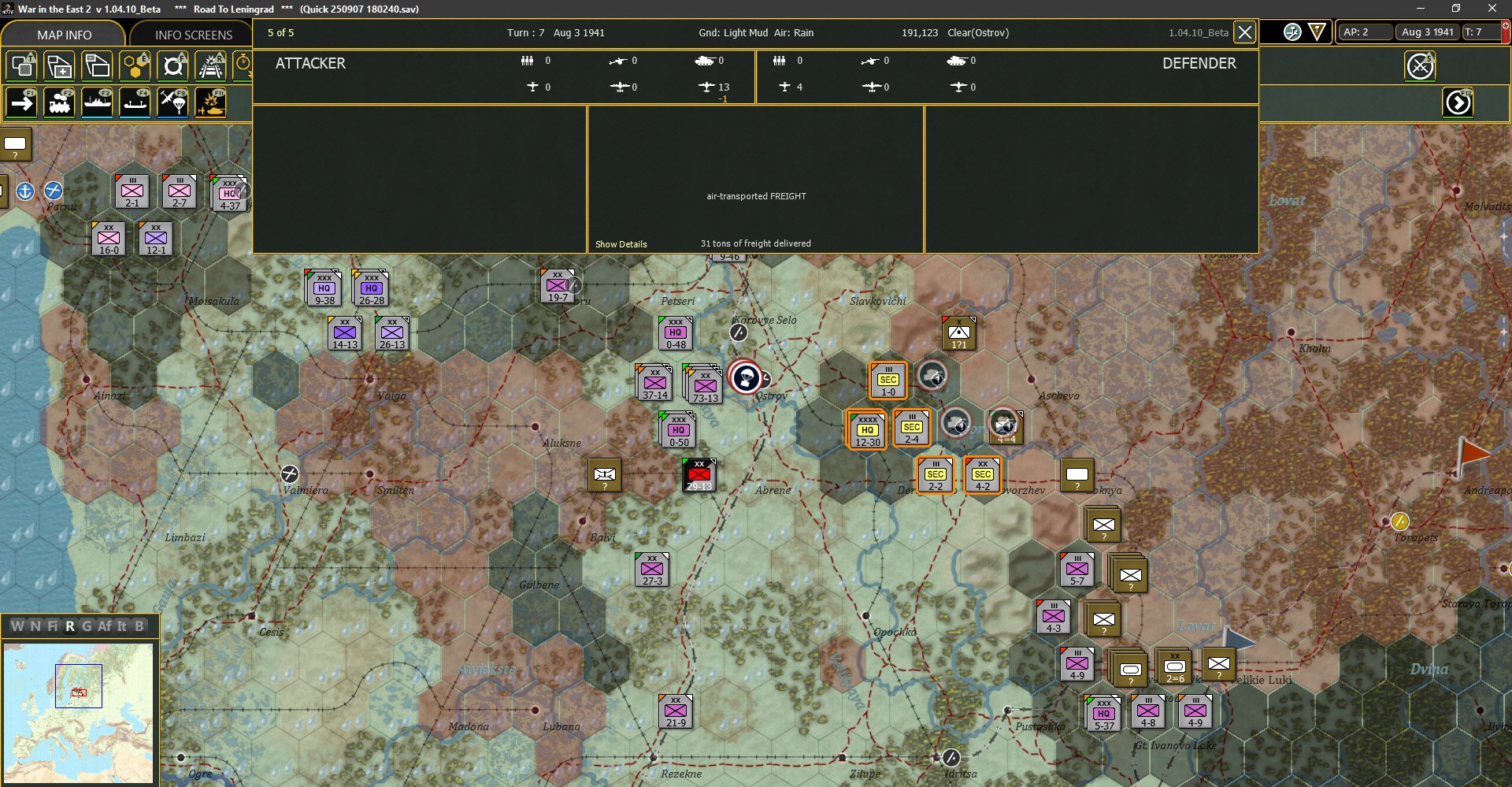The width and height of the screenshot is (1512, 787).
Task: Select the SEC unit counter 1-0
Action: click(x=888, y=381)
